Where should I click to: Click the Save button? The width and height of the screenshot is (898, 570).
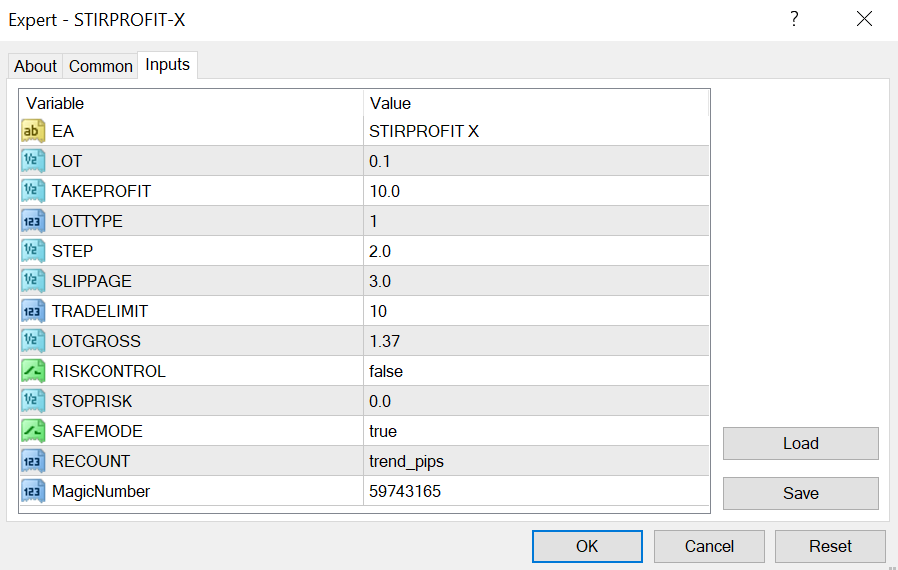[x=800, y=493]
